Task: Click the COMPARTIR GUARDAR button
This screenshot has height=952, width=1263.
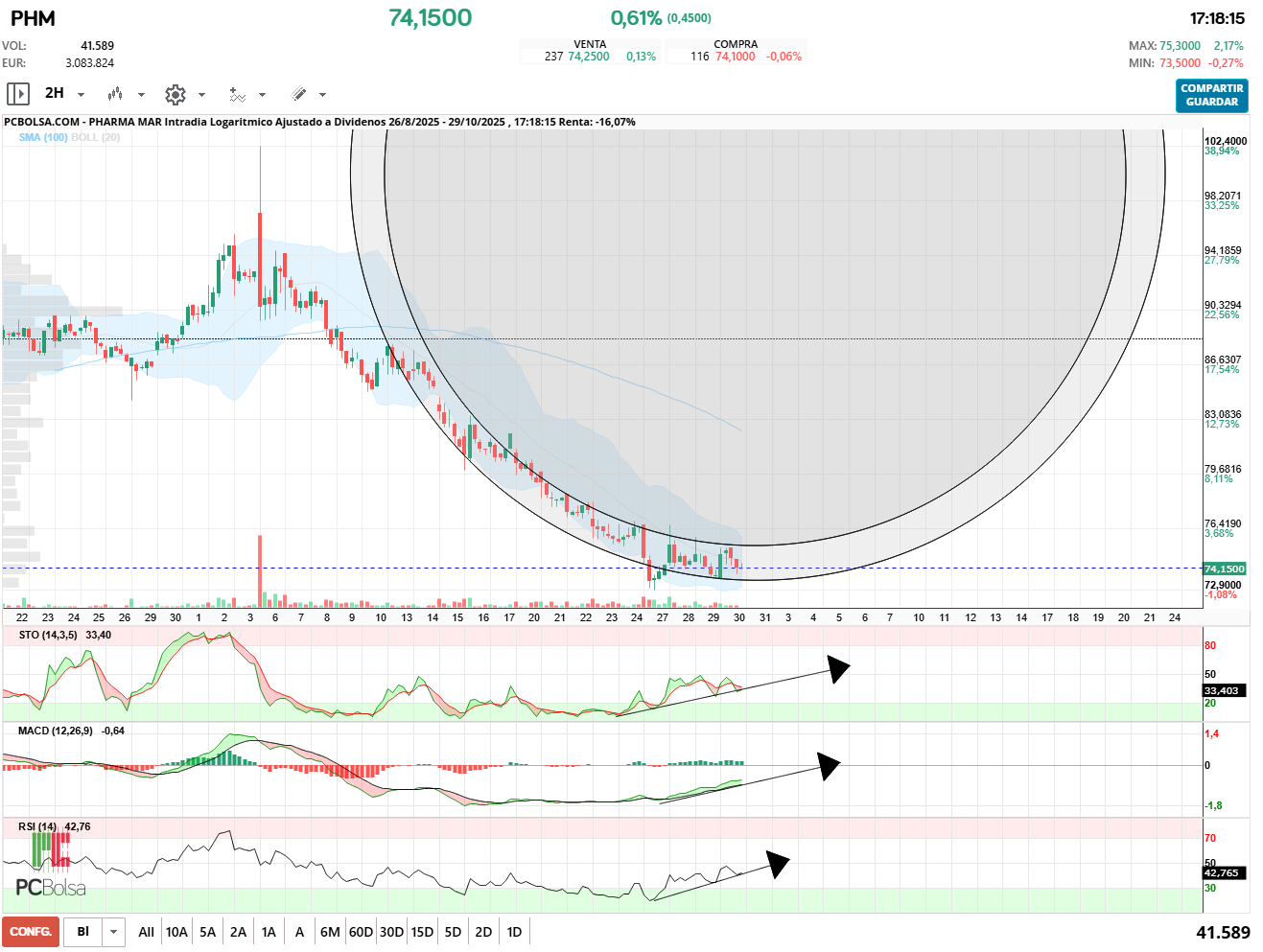Action: [1212, 95]
